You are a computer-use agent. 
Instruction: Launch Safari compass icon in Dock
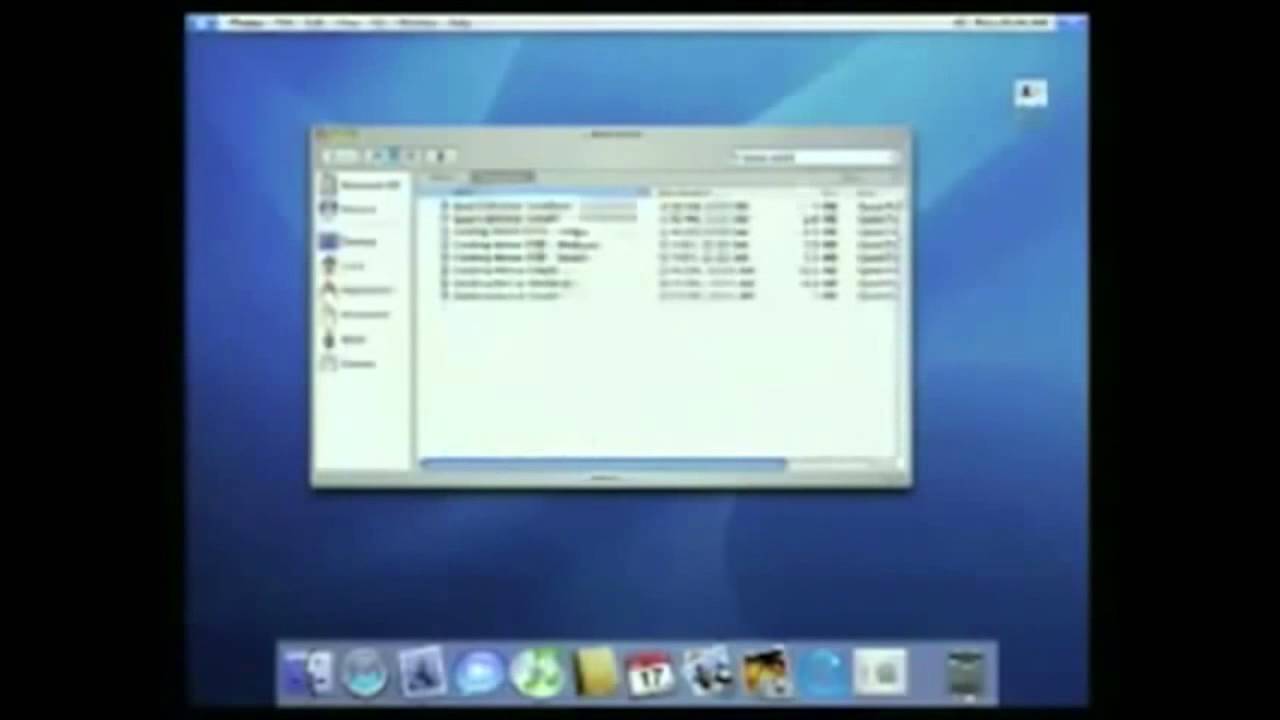click(365, 673)
